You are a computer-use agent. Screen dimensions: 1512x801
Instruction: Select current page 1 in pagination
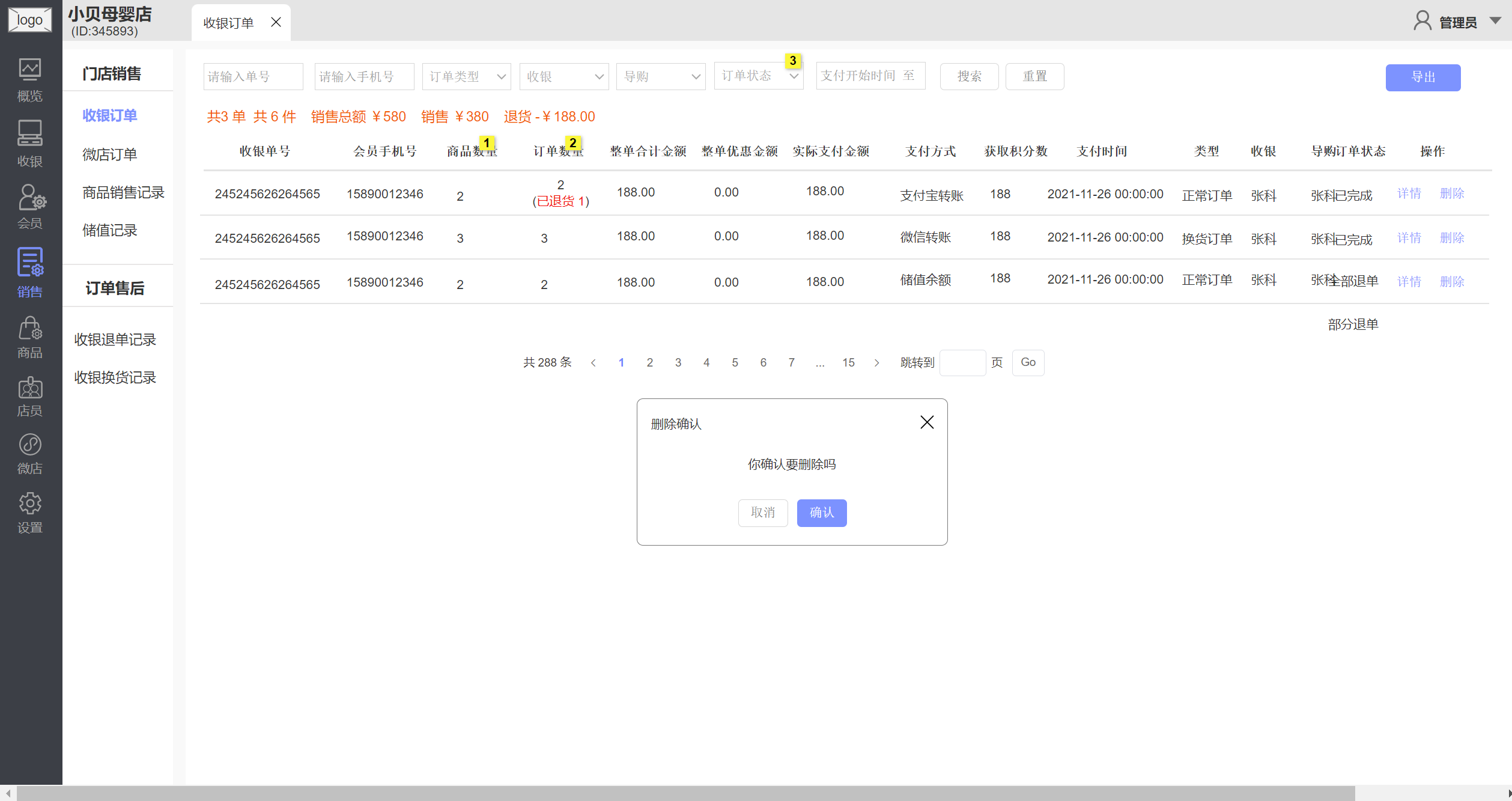(x=622, y=363)
